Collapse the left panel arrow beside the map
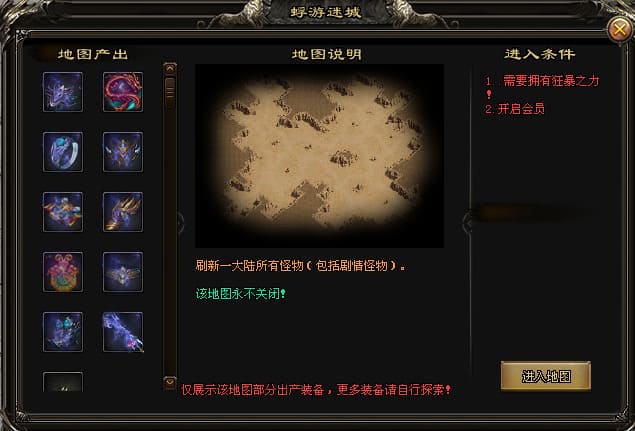The width and height of the screenshot is (635, 431). coord(181,223)
